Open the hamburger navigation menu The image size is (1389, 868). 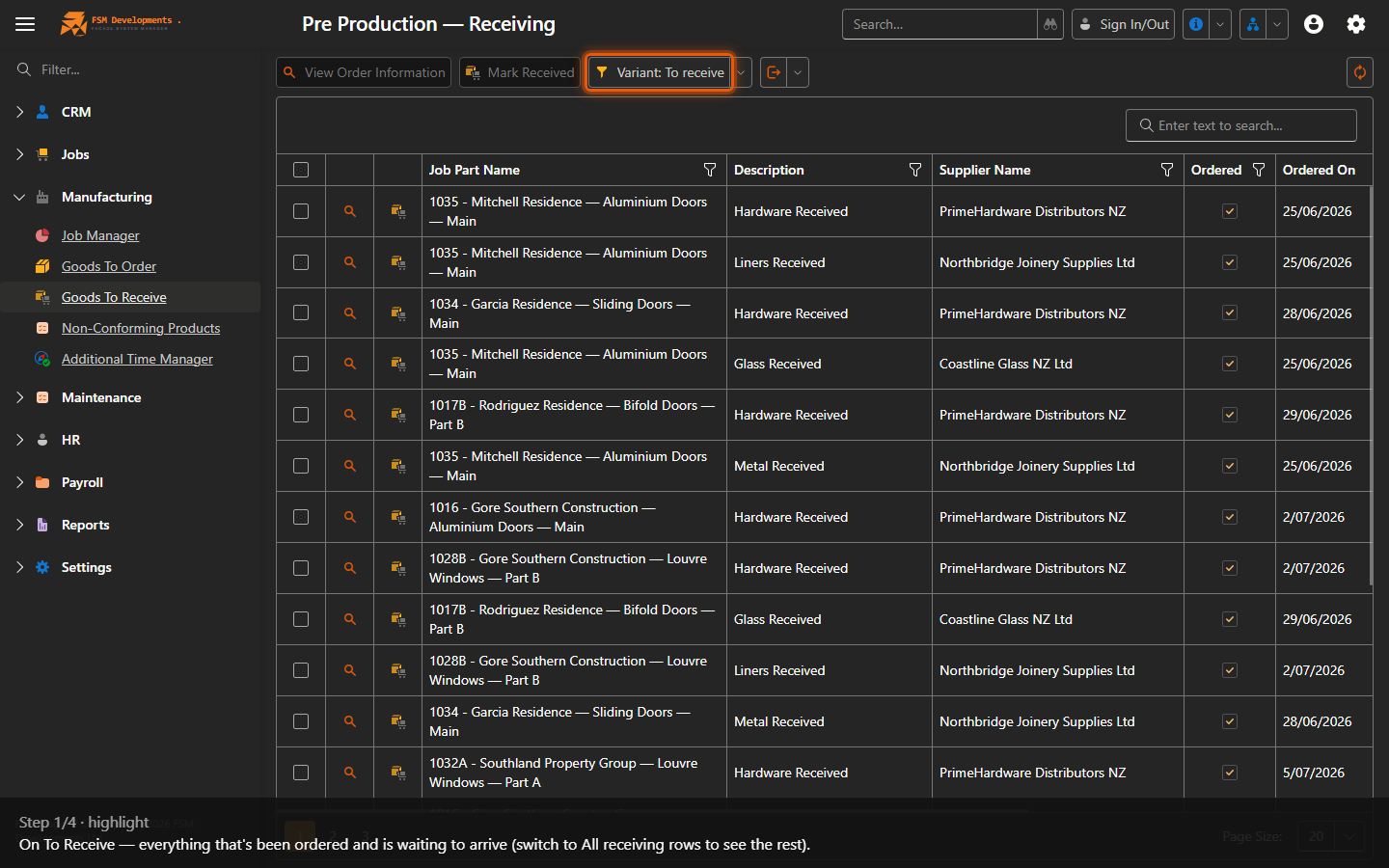(25, 24)
